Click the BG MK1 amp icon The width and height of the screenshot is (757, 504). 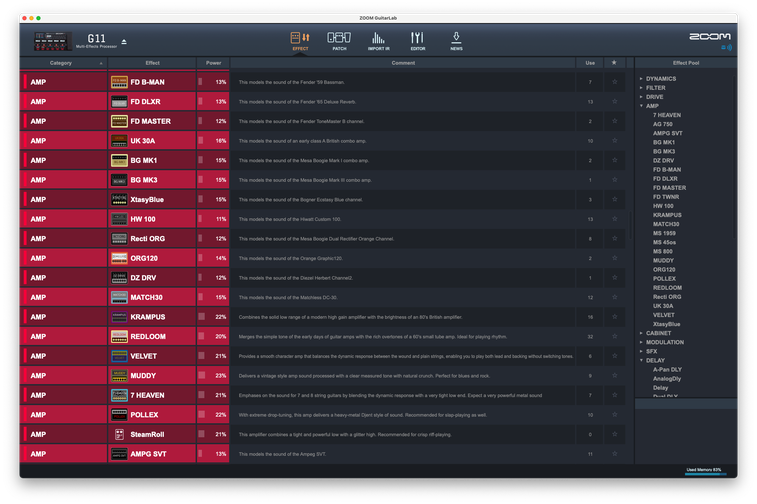(119, 160)
